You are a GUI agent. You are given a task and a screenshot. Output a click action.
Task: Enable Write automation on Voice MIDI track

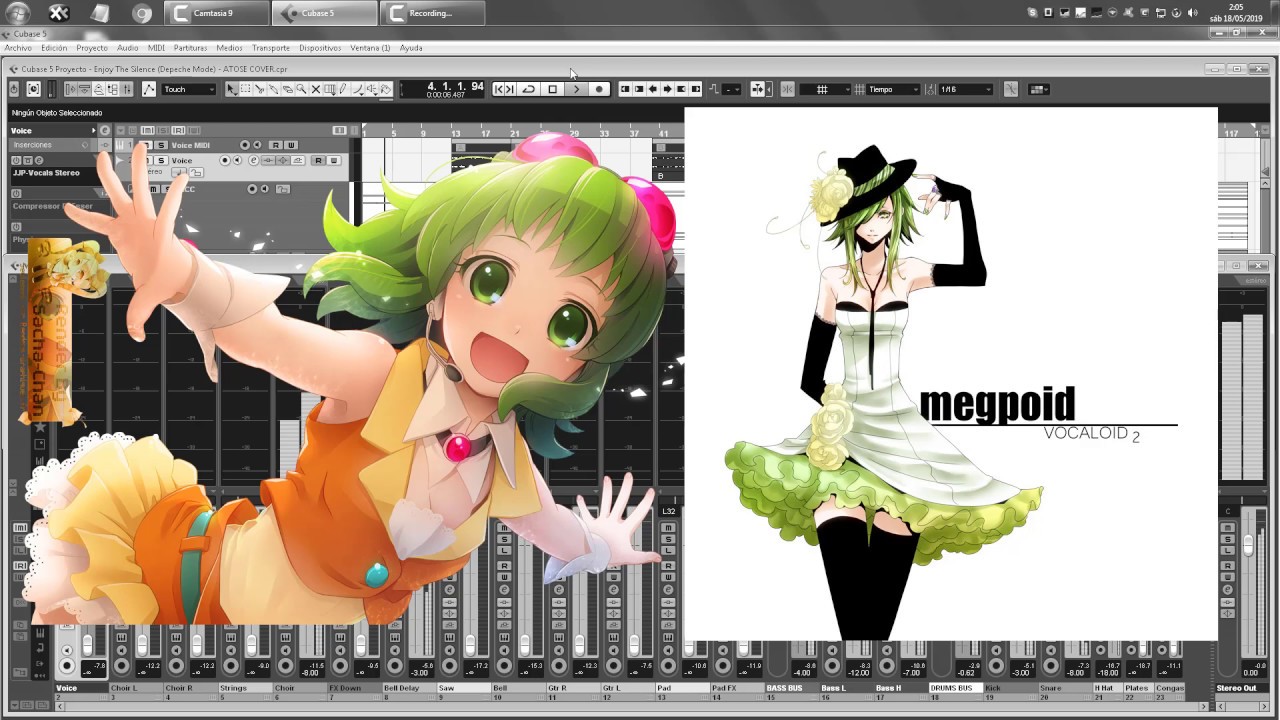pyautogui.click(x=291, y=145)
